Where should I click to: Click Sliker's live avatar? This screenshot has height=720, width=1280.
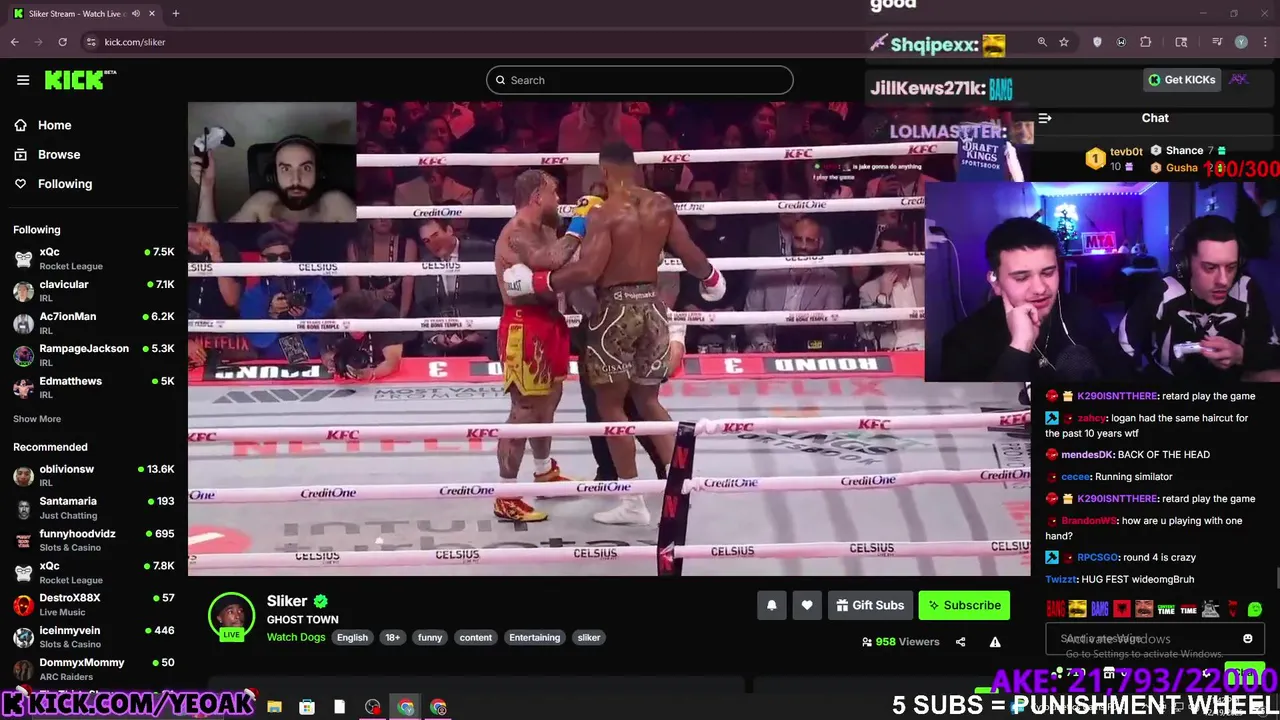[x=231, y=617]
